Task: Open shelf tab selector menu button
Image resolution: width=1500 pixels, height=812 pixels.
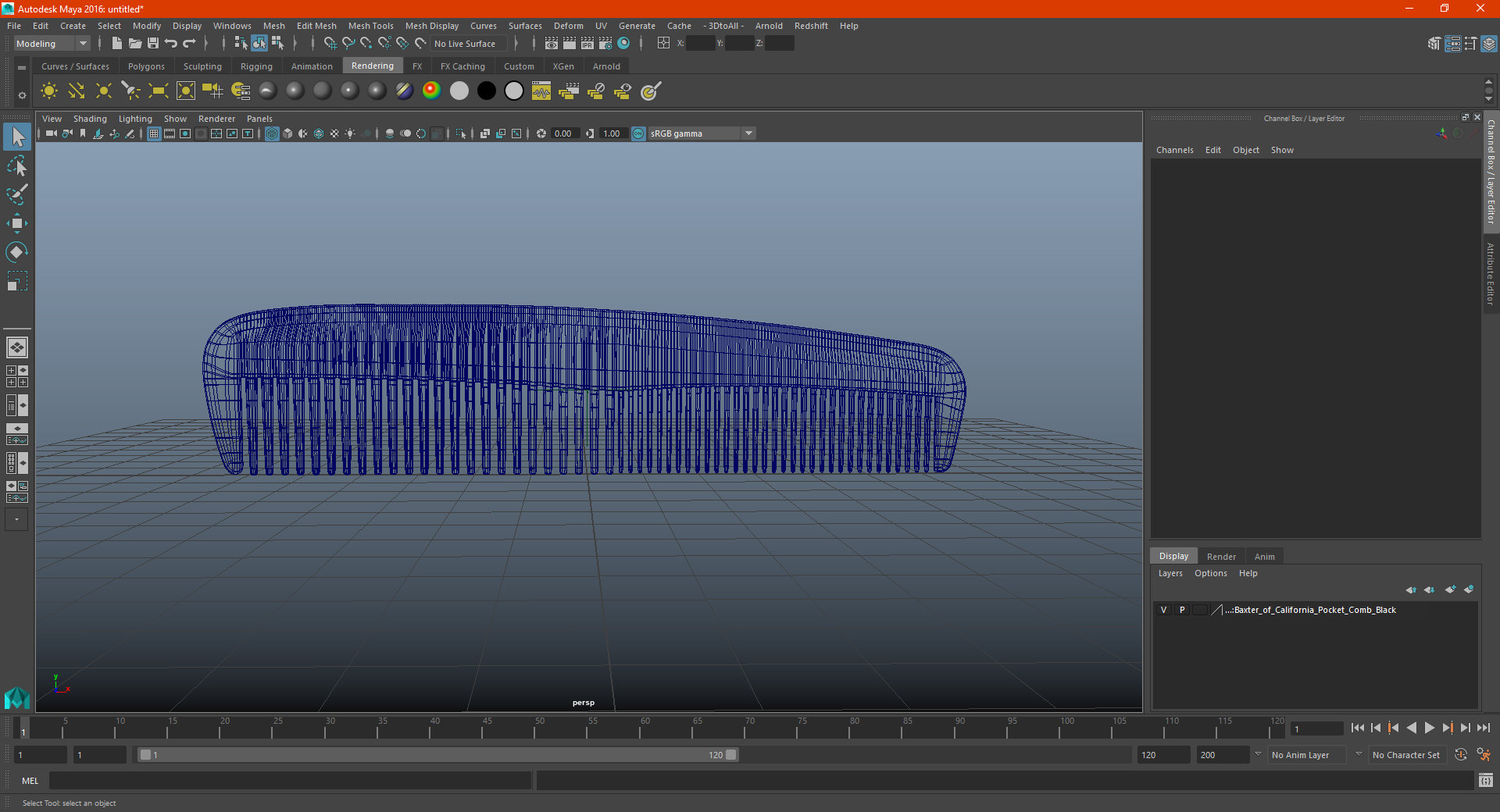Action: pyautogui.click(x=22, y=68)
